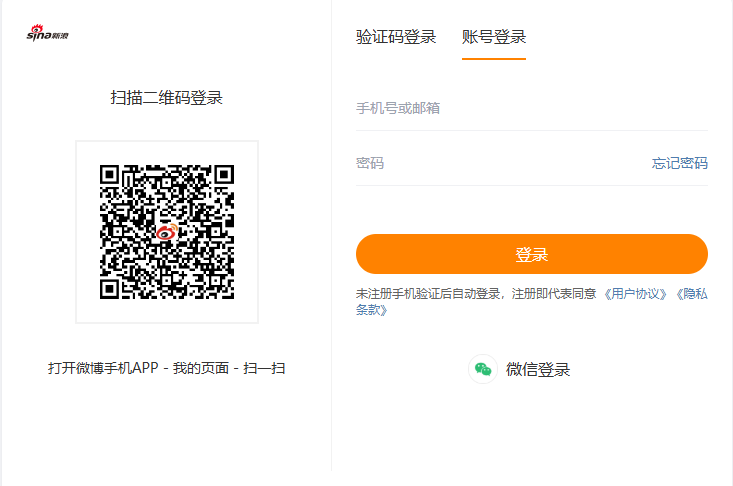Image resolution: width=733 pixels, height=486 pixels.
Task: Focus the 手机号或邮箱 input field
Action: pyautogui.click(x=532, y=108)
